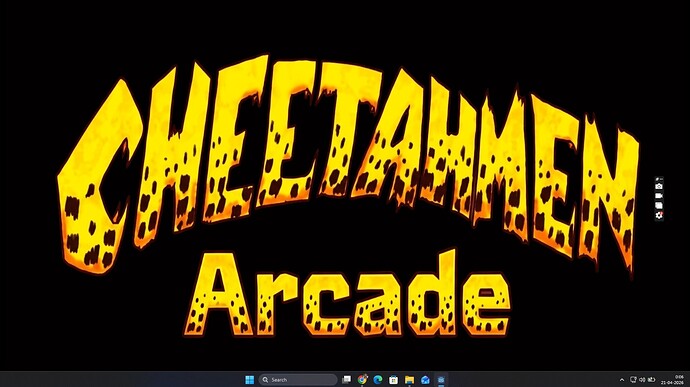Start recording with the video camera icon
Viewport: 690px width, 387px height.
tap(659, 196)
